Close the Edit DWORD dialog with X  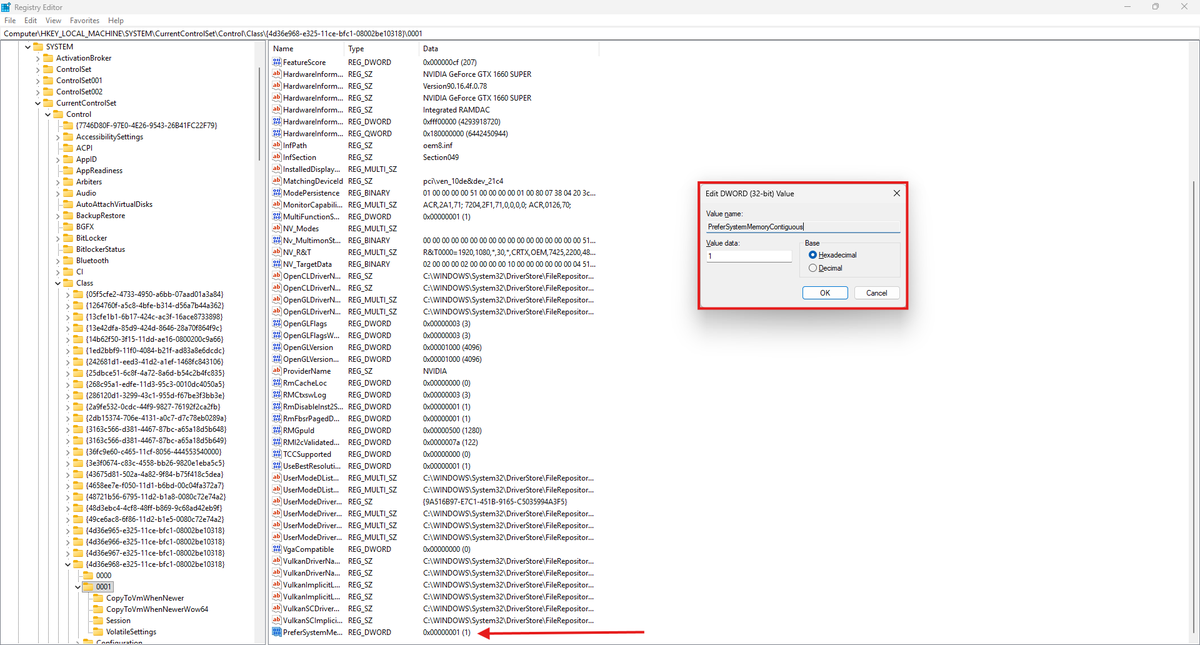(896, 193)
